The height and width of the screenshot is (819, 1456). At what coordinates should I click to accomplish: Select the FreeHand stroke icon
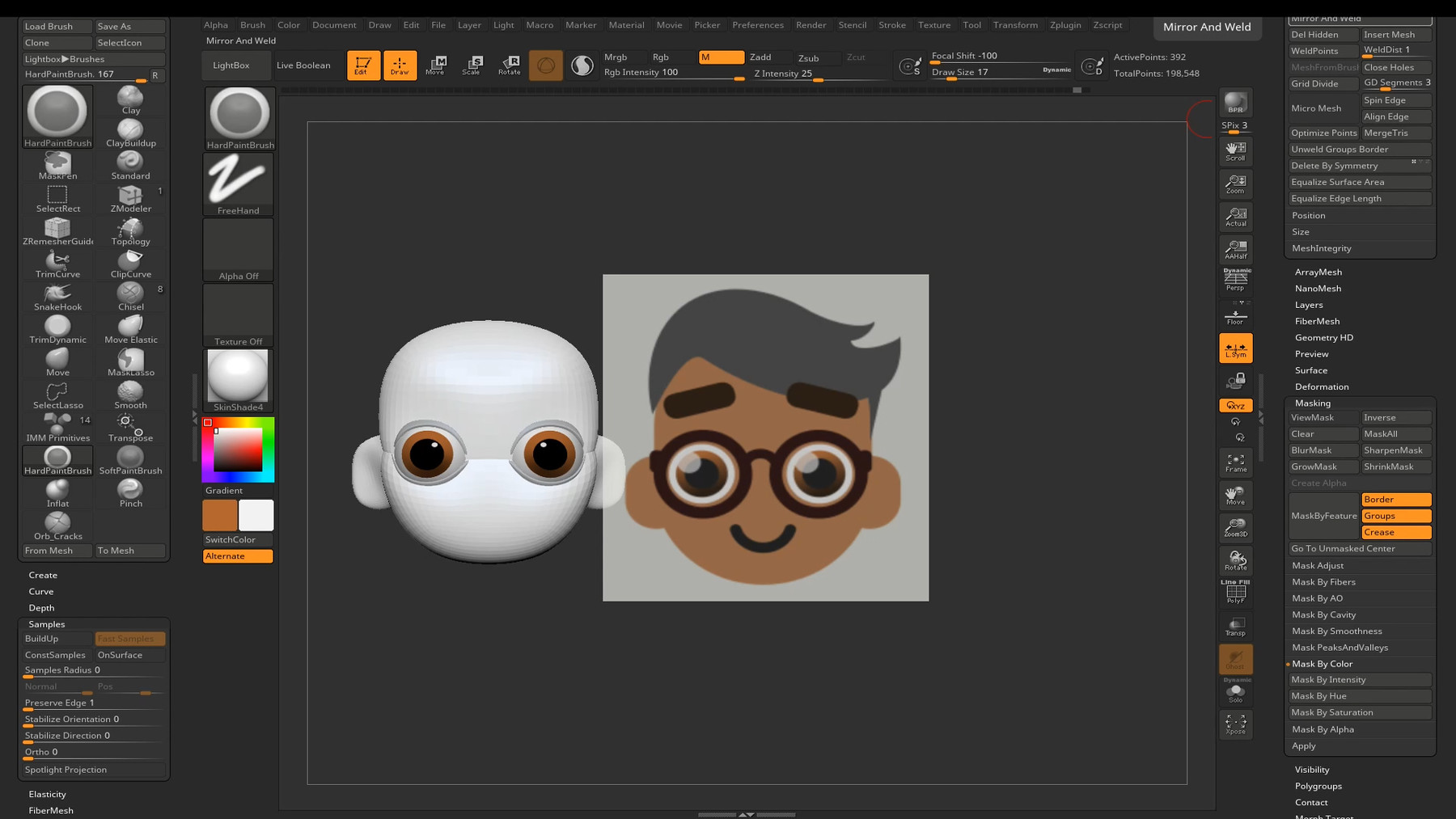(238, 184)
